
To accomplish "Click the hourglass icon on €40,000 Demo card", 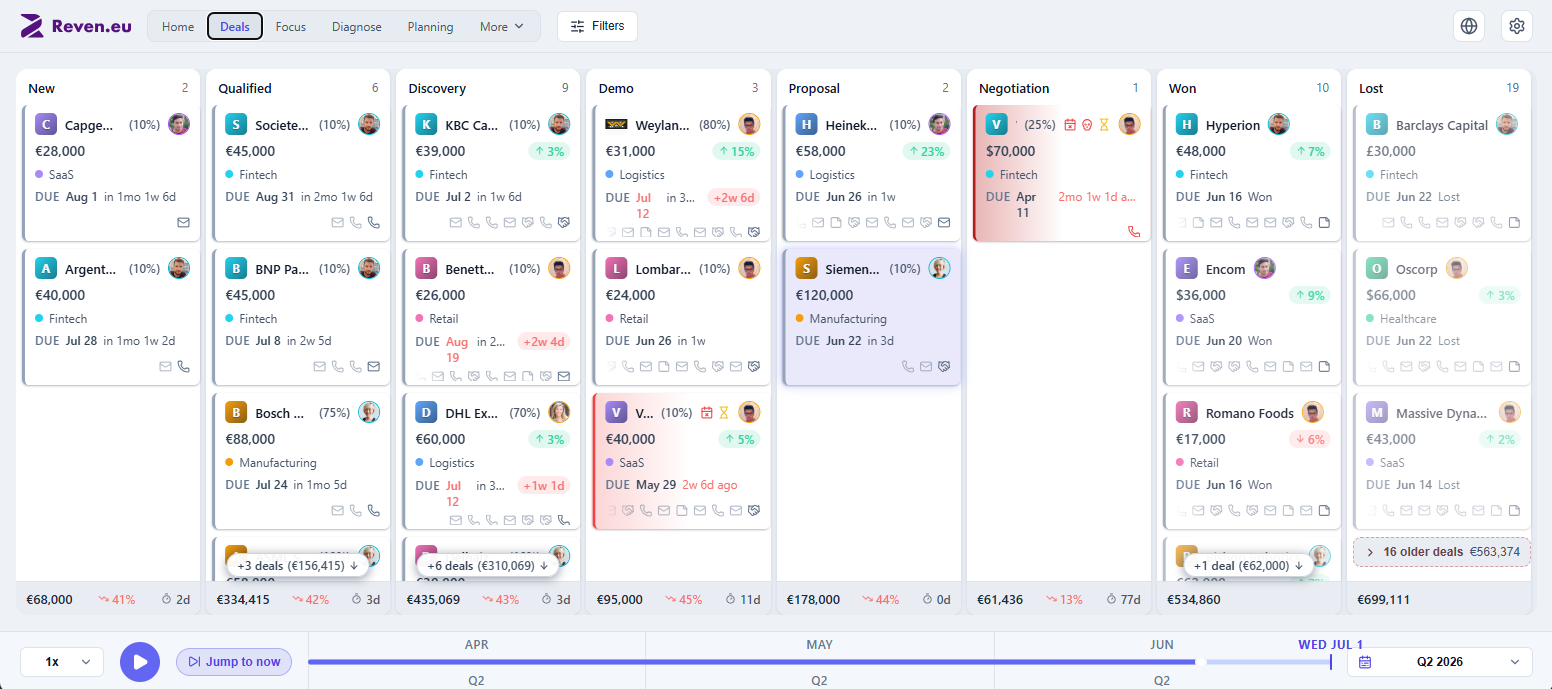I will click(725, 413).
